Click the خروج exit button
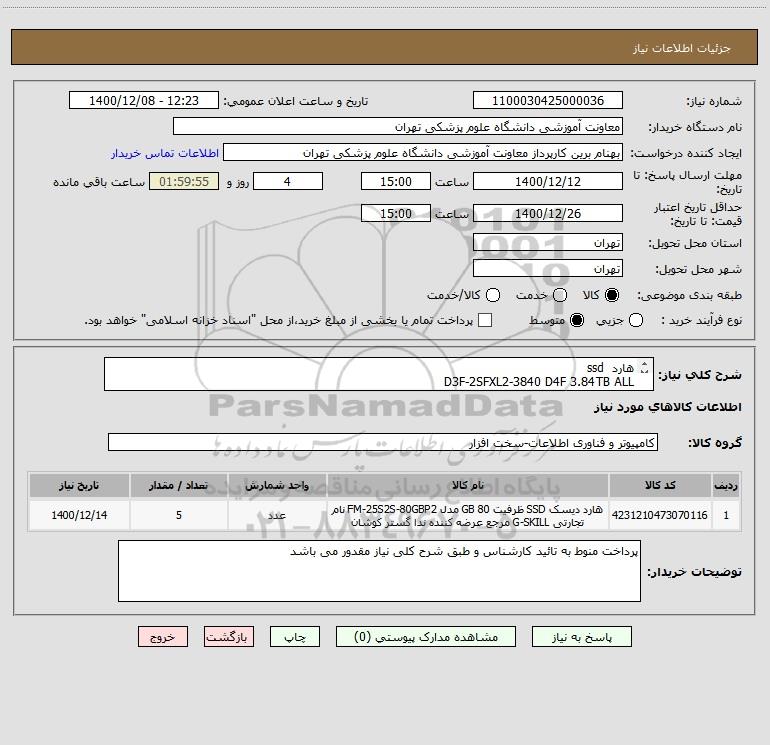The image size is (770, 745). click(x=163, y=637)
